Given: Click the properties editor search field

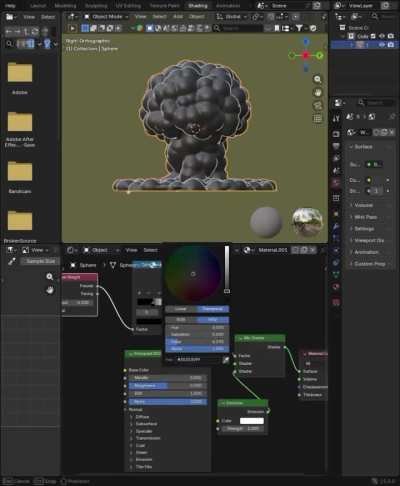Looking at the screenshot, I should [376, 103].
